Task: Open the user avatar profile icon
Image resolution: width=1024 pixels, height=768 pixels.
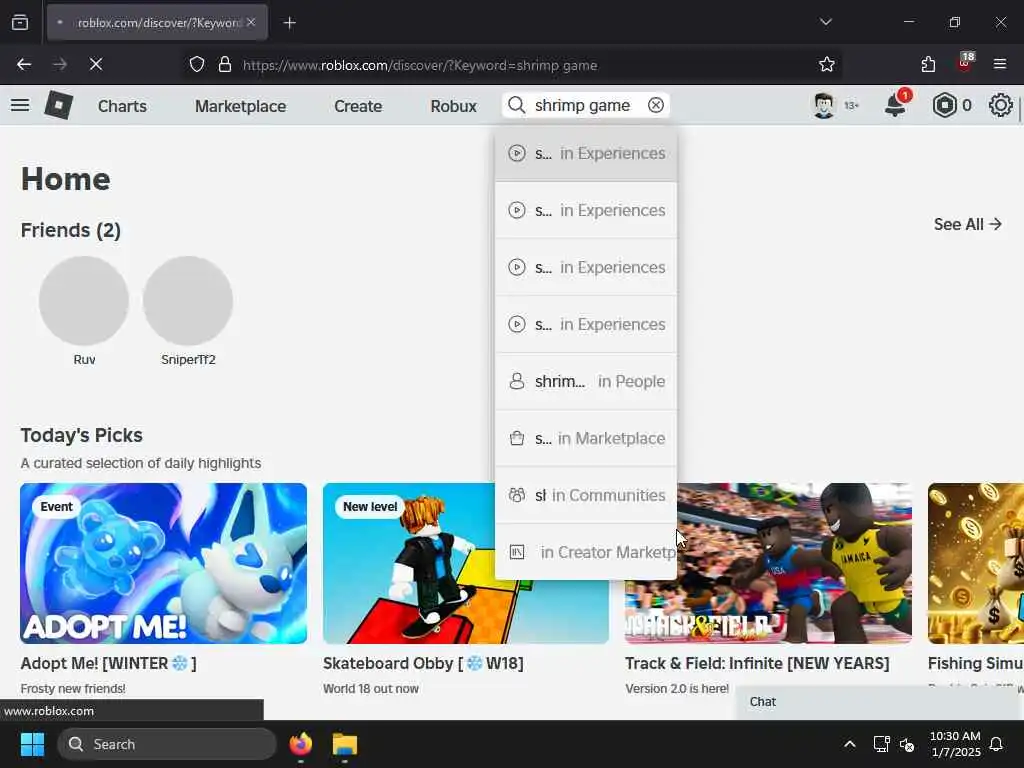Action: coord(824,105)
